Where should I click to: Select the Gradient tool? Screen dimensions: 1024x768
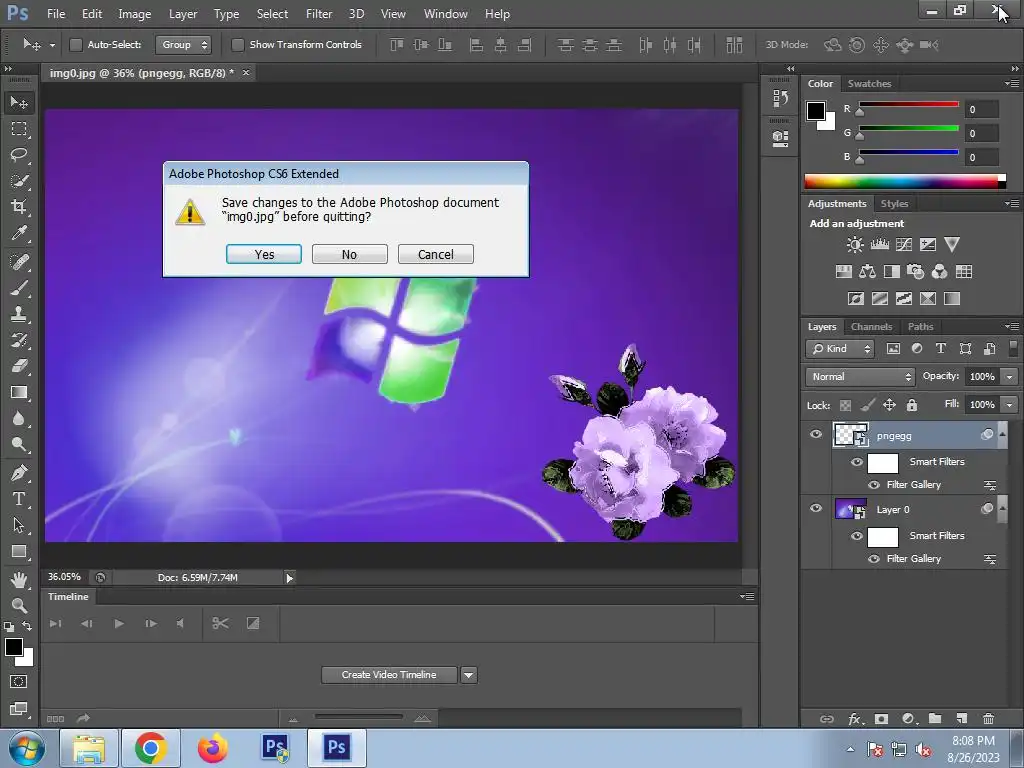coord(19,392)
